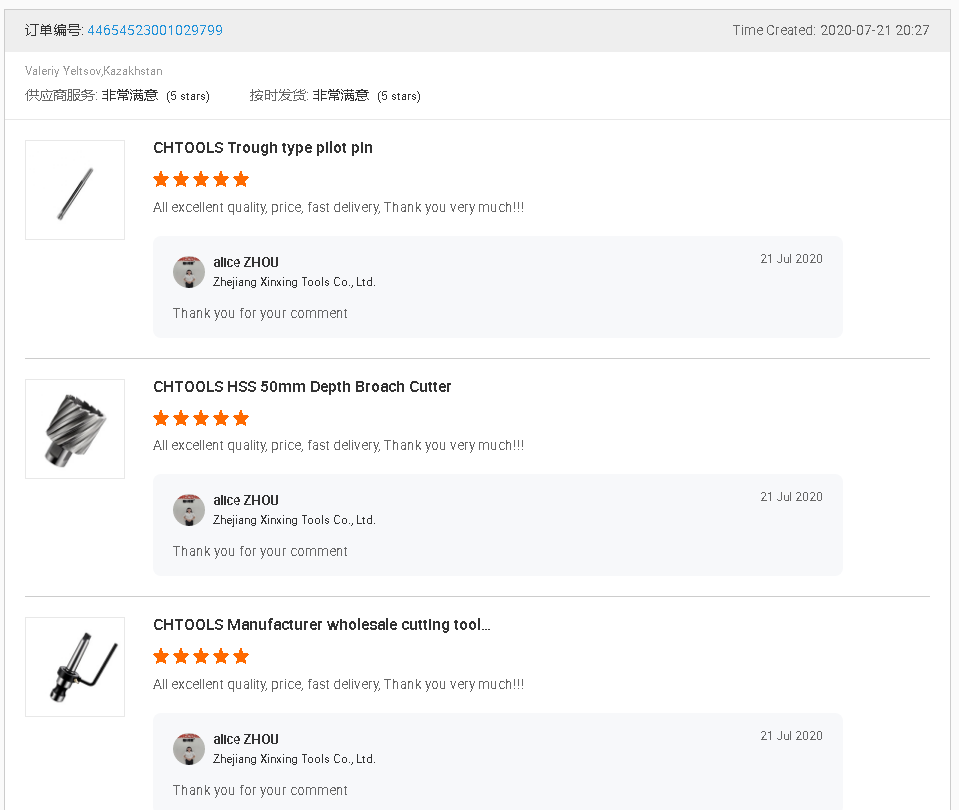Click reviewer name Valeriy Yeltsov, Kazakhstan
The height and width of the screenshot is (810, 959).
[x=94, y=71]
